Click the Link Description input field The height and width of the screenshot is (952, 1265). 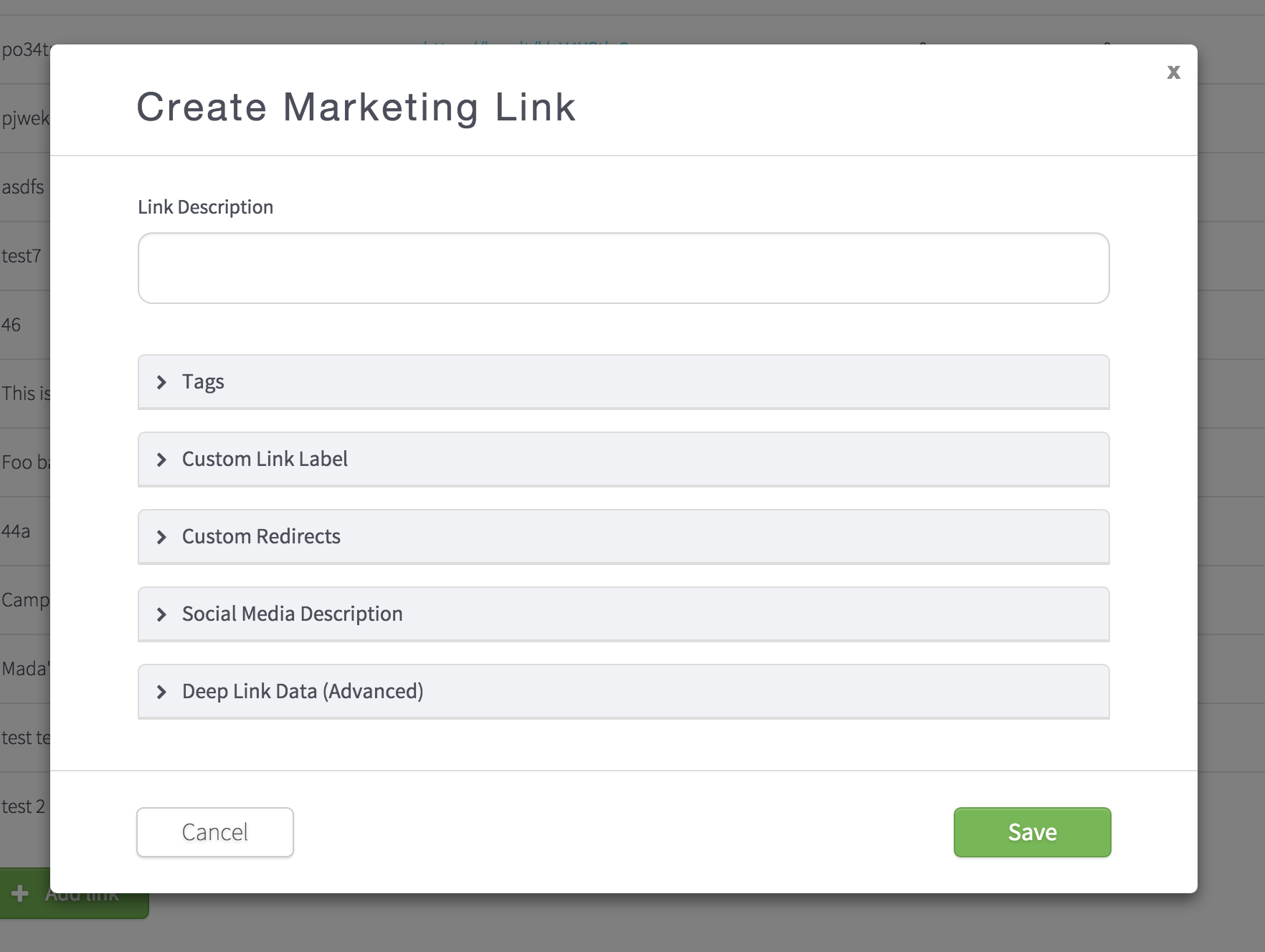623,268
